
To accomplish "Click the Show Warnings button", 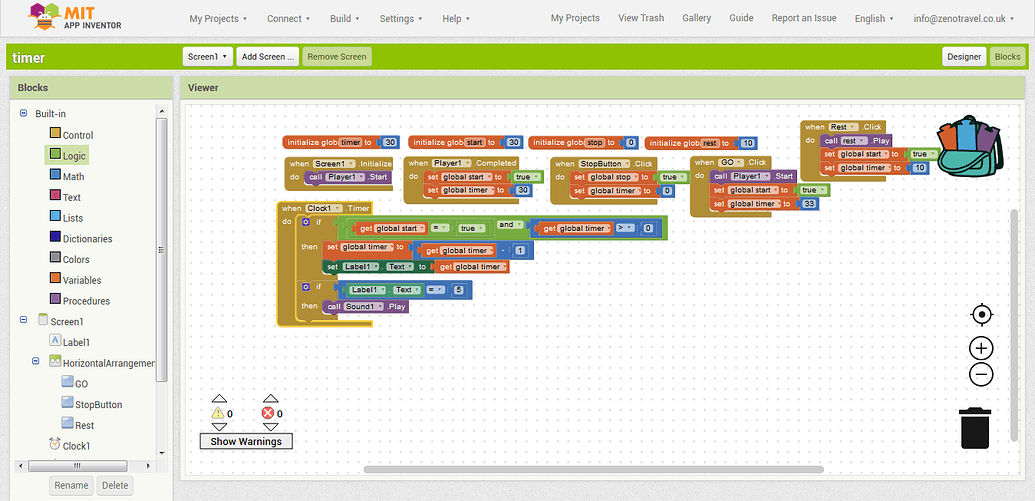I will tap(246, 441).
